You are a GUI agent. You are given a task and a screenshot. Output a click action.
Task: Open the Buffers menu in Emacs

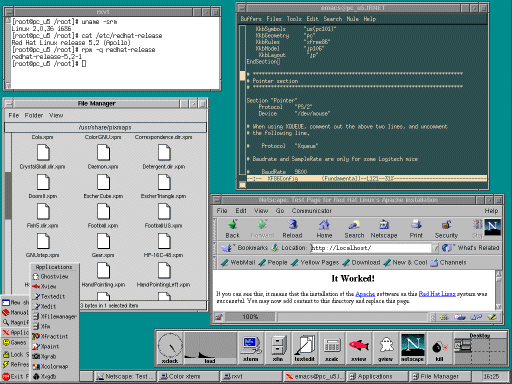click(251, 19)
